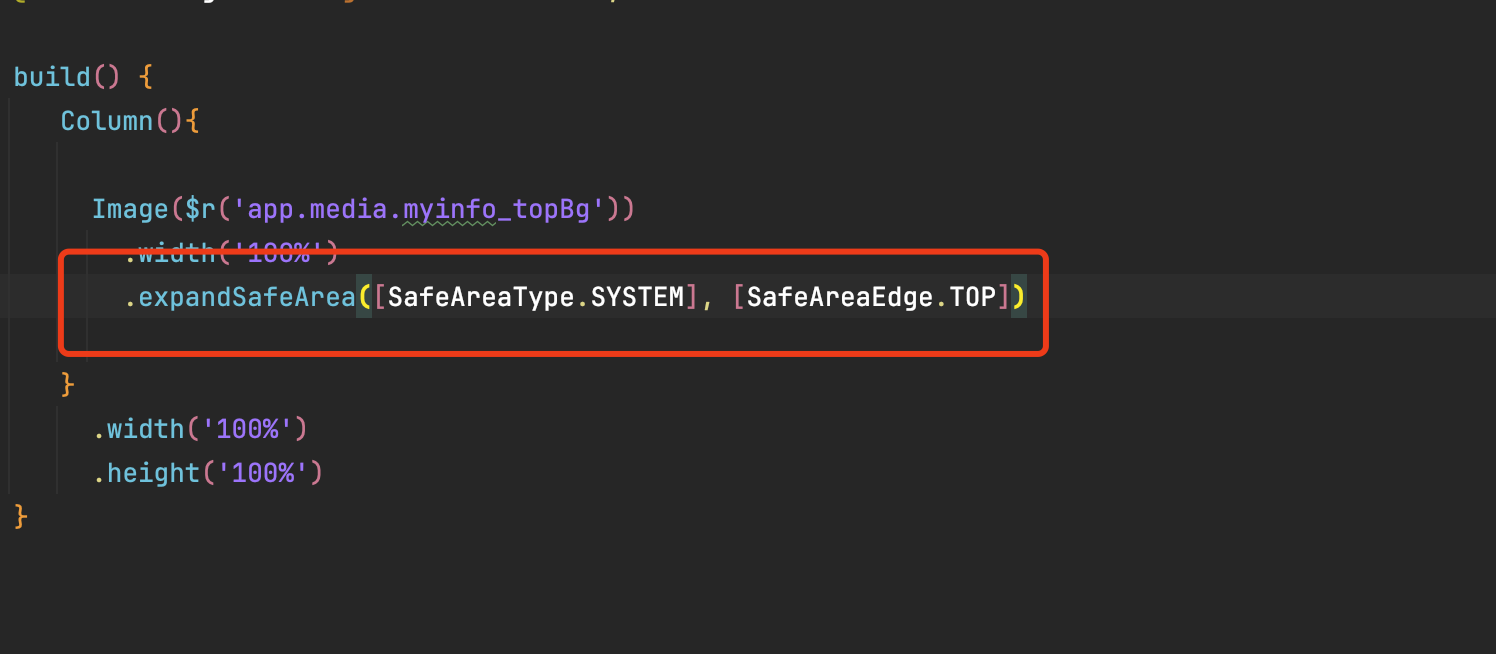The image size is (1496, 654).
Task: Click the SYSTEM enum value
Action: [637, 297]
